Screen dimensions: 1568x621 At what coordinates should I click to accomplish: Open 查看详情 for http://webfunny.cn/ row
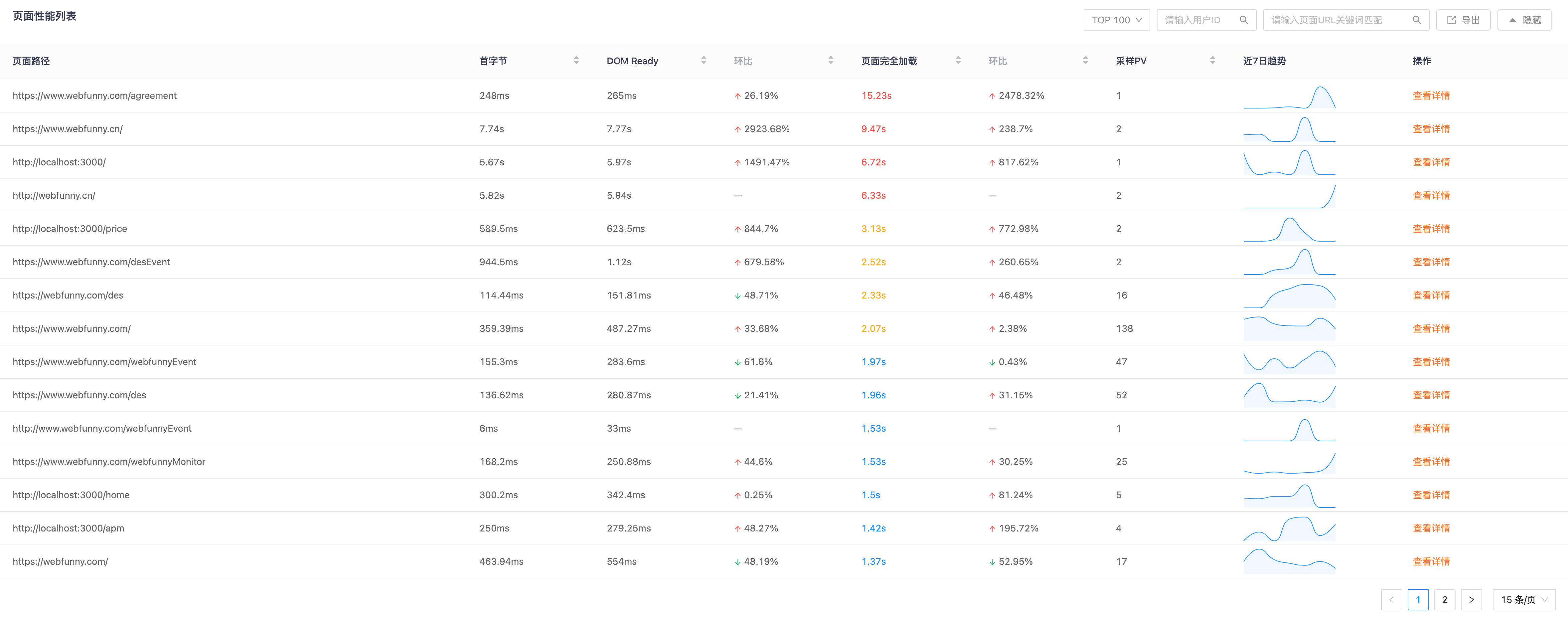1430,195
